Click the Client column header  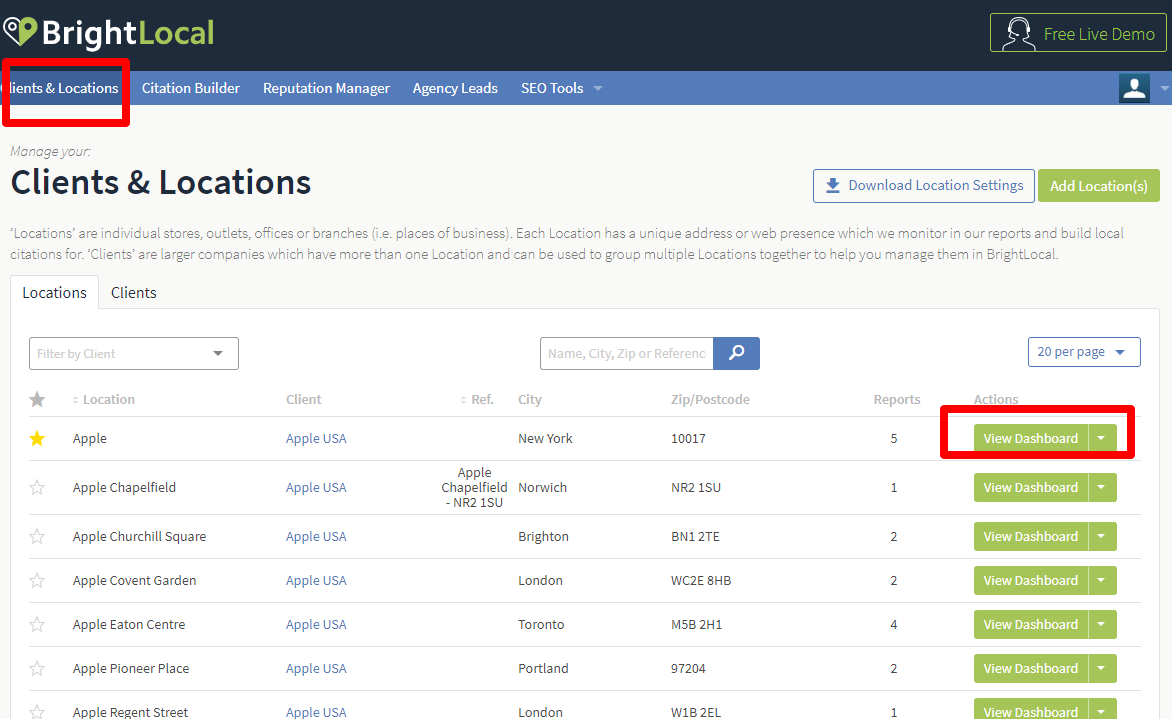pyautogui.click(x=303, y=399)
